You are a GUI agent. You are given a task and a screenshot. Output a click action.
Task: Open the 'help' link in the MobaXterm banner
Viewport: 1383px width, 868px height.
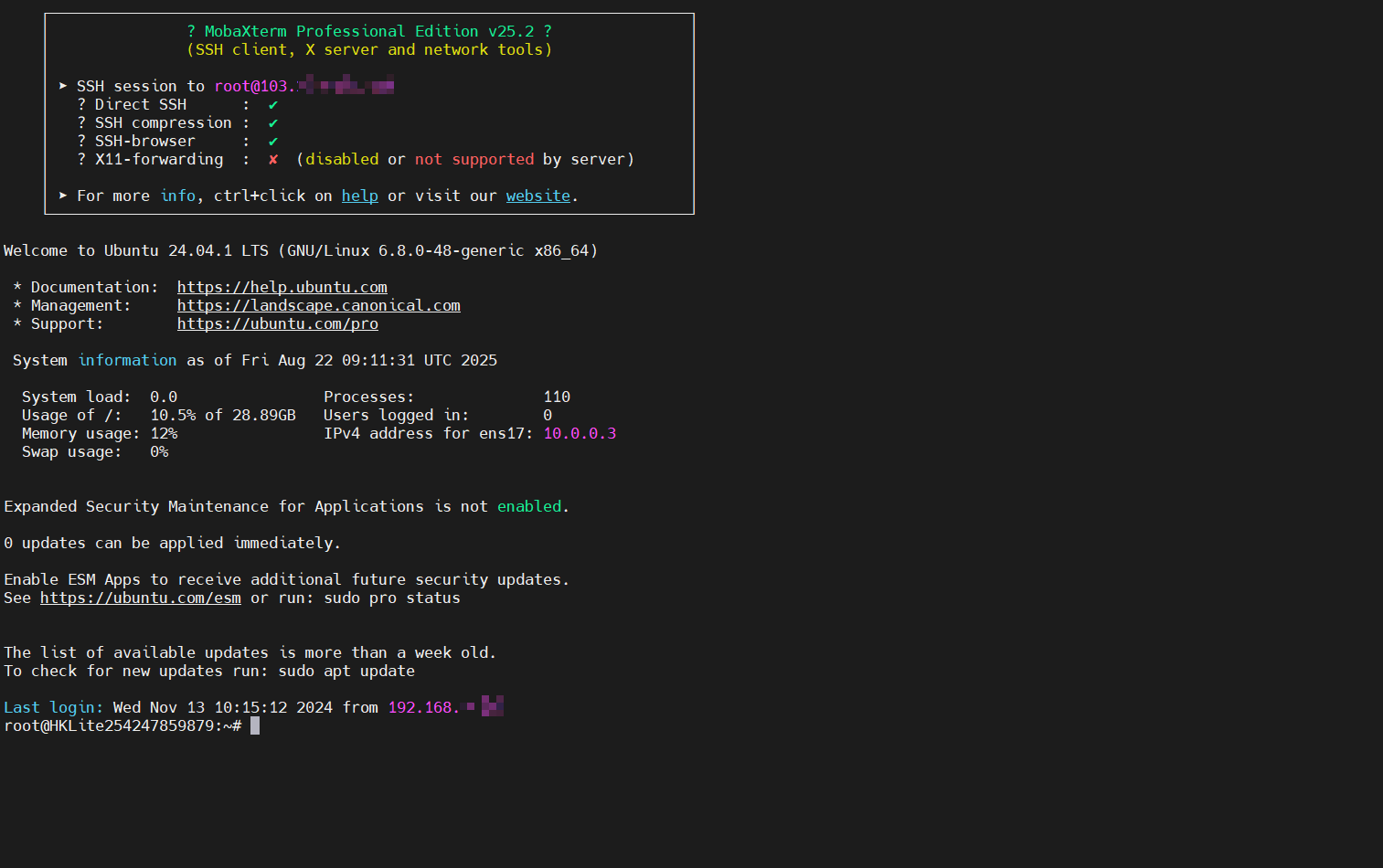(x=359, y=196)
